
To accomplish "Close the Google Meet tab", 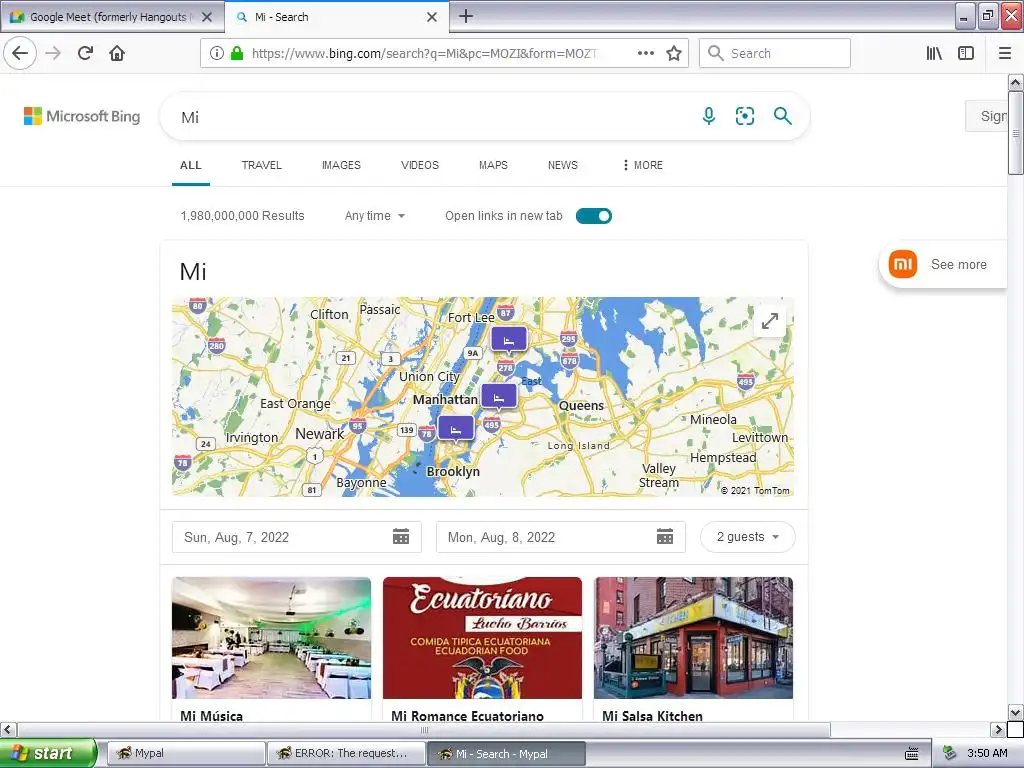I will point(207,17).
